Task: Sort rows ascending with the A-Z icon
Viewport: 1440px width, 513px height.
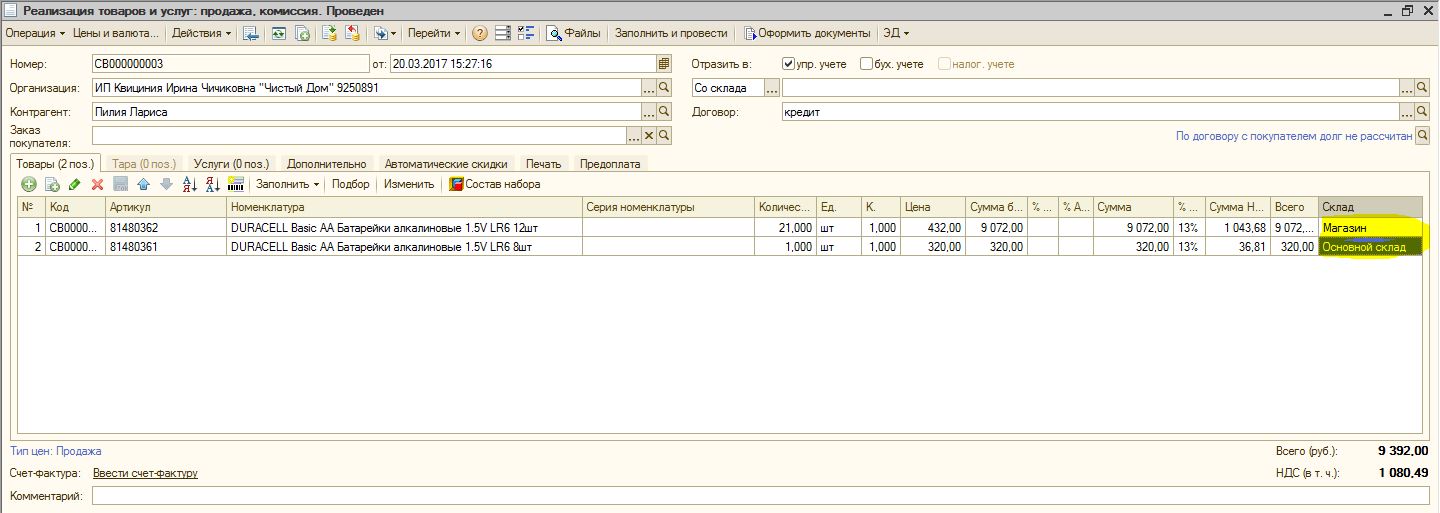Action: click(189, 184)
